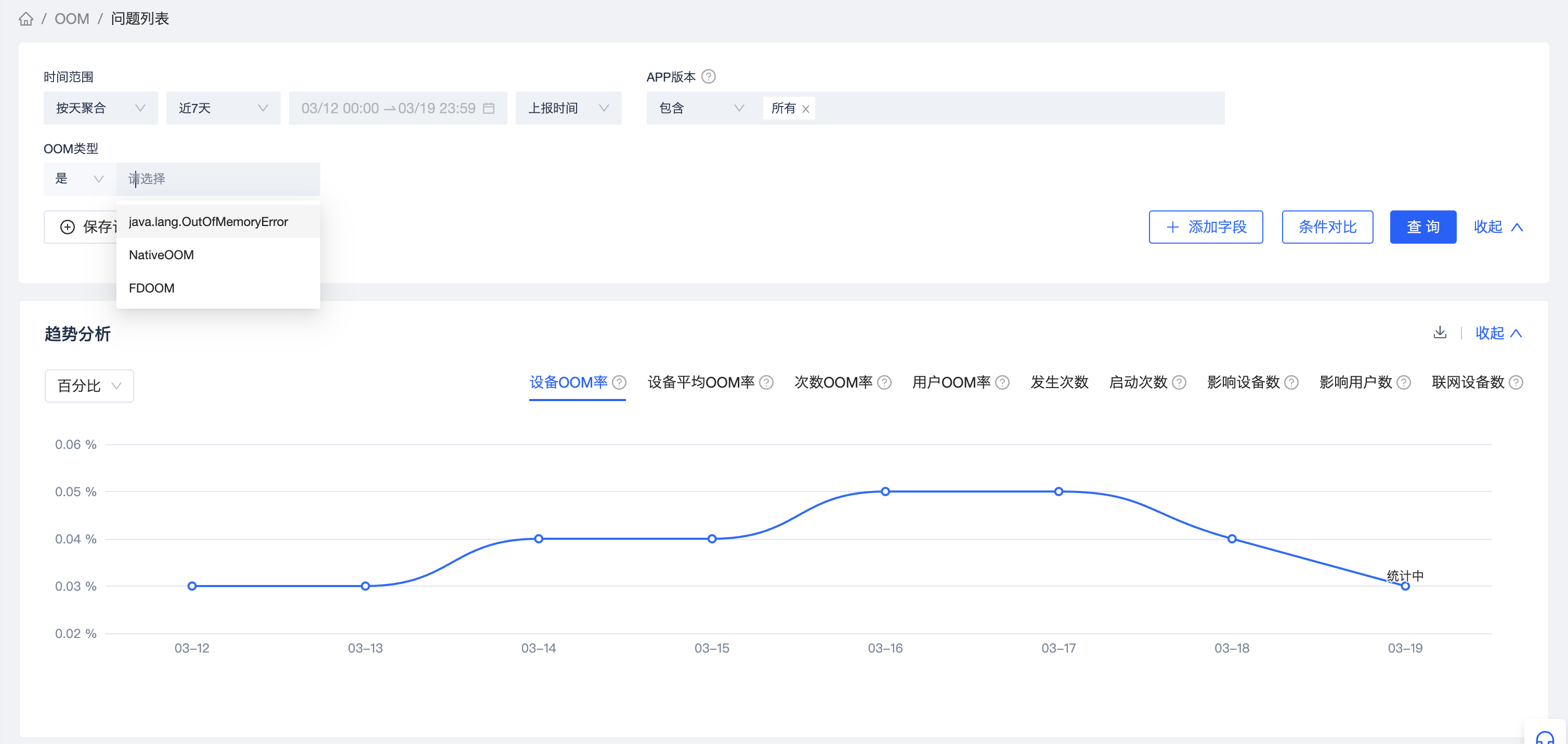Switch to the 设备平均OOM率 tab
This screenshot has height=744, width=1568.
(701, 382)
